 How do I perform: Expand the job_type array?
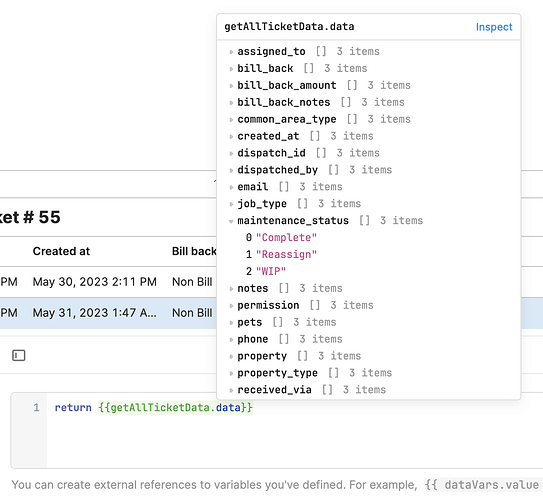(x=231, y=204)
